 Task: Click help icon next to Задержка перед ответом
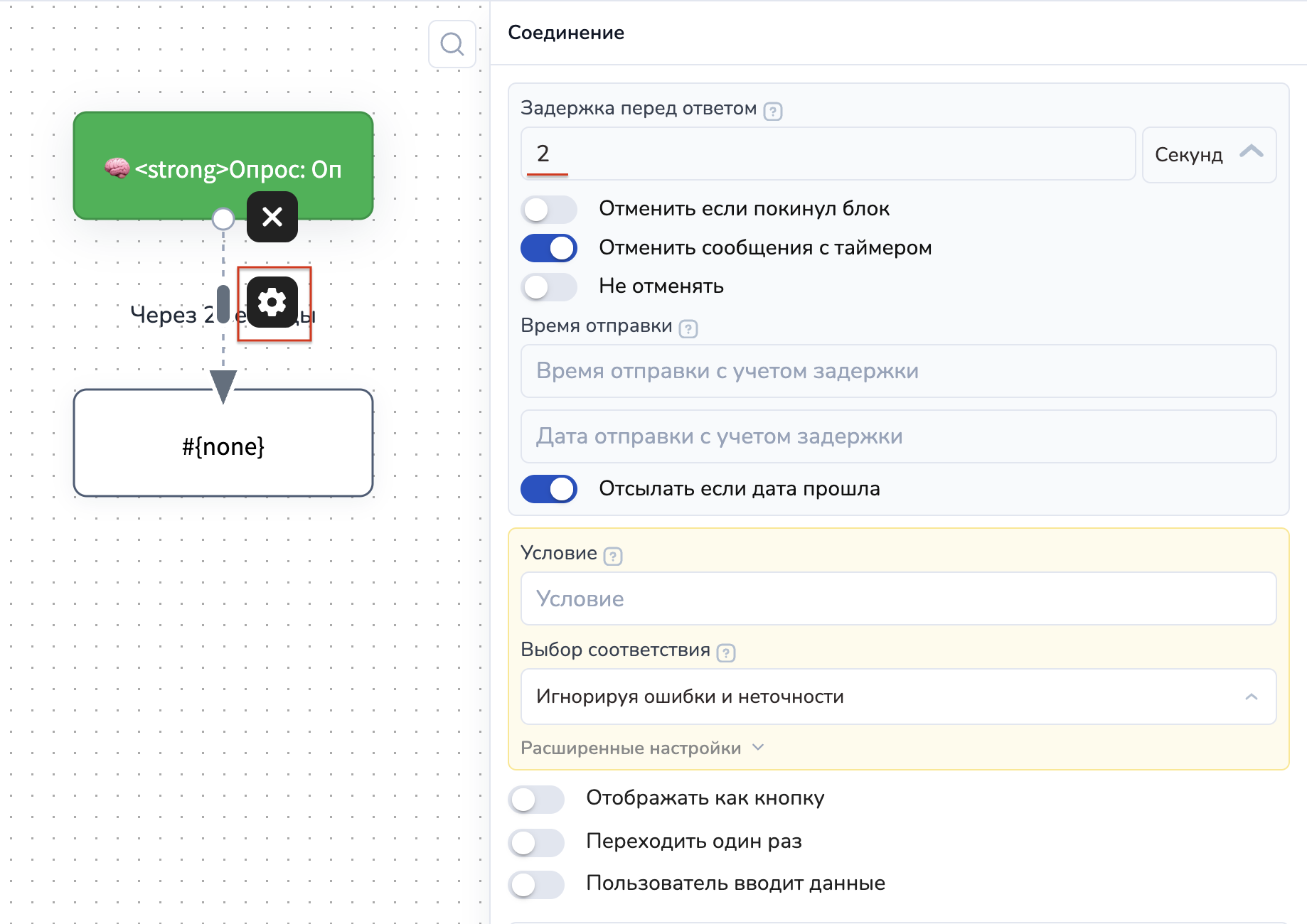tap(773, 112)
